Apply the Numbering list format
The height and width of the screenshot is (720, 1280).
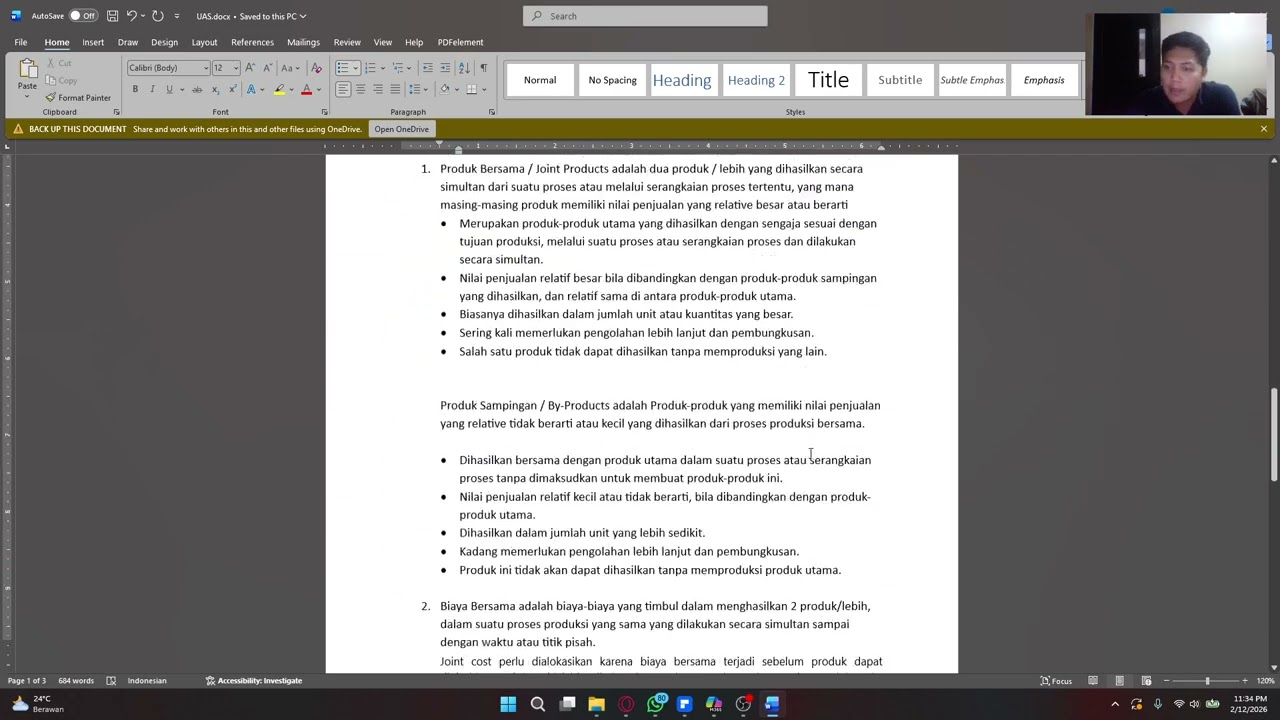pos(370,68)
